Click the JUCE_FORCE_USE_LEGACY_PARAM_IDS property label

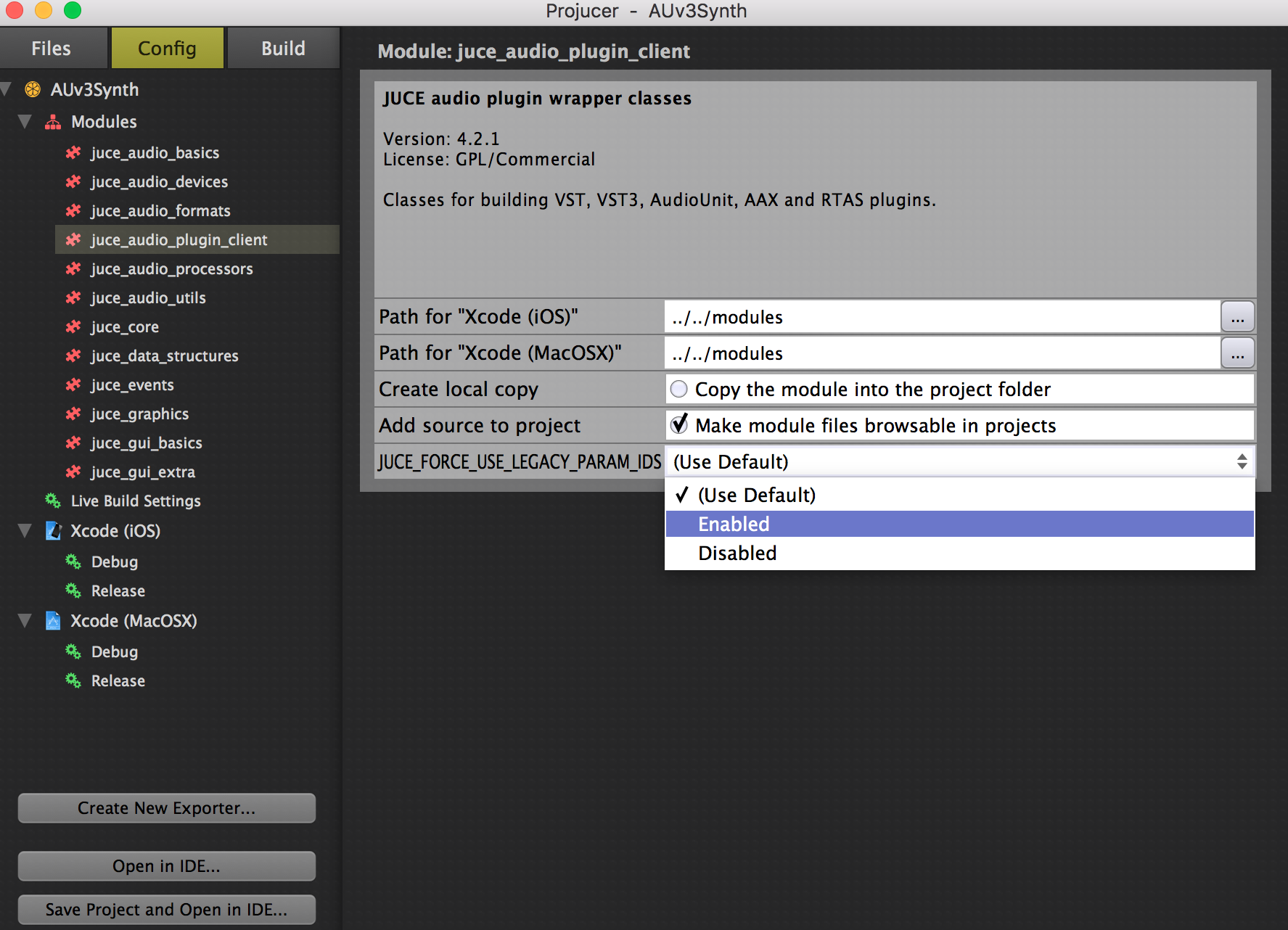pos(520,462)
